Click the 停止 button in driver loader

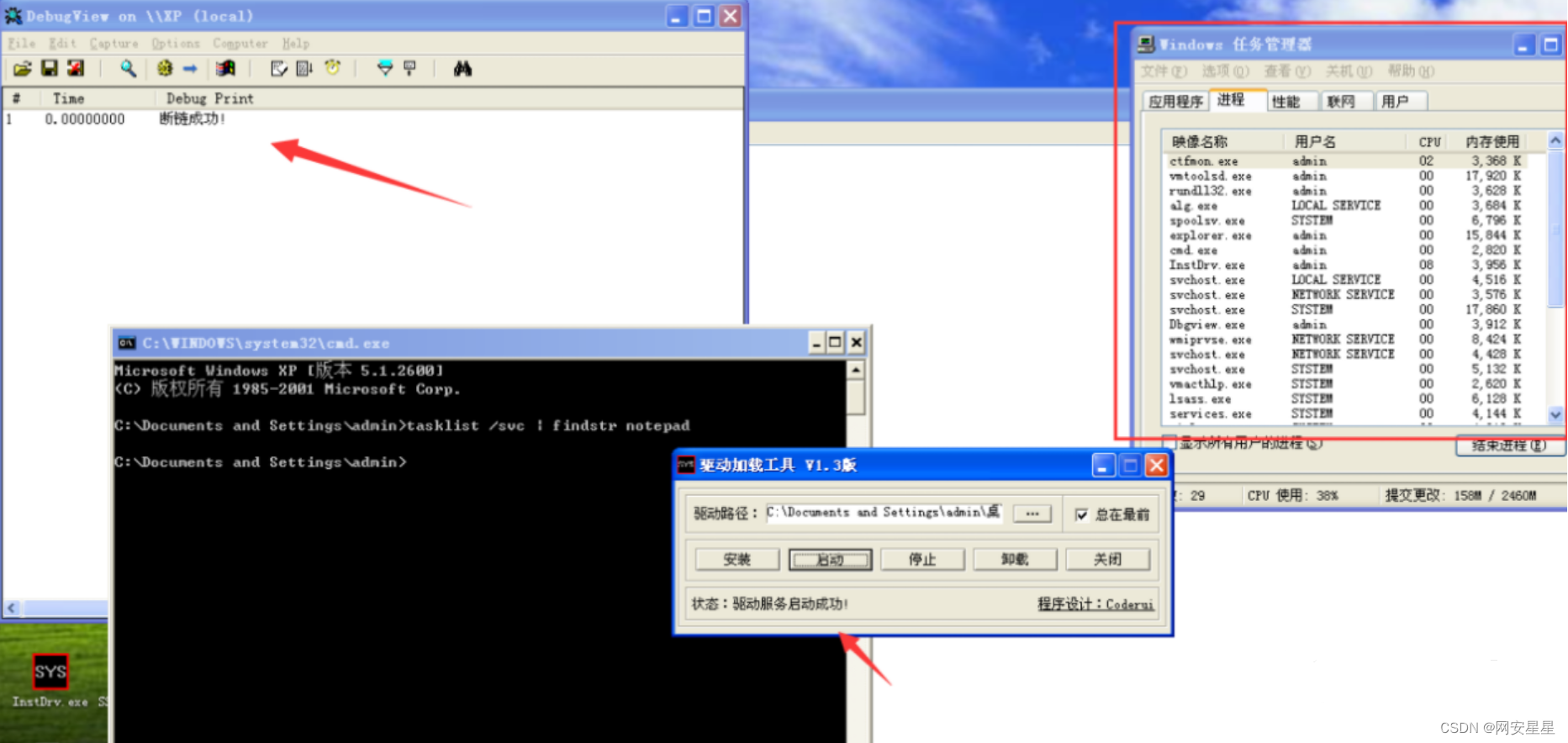pos(922,560)
